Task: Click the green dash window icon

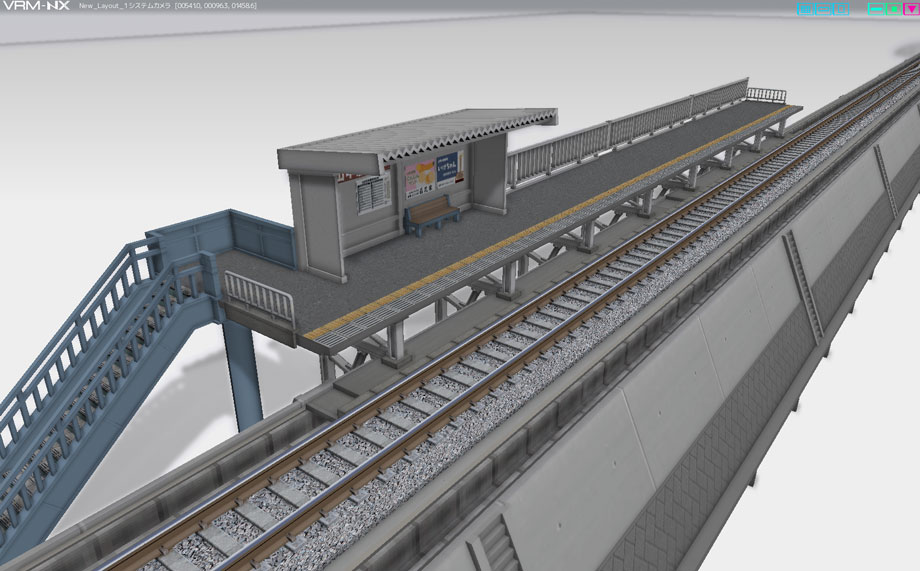Action: [x=875, y=9]
